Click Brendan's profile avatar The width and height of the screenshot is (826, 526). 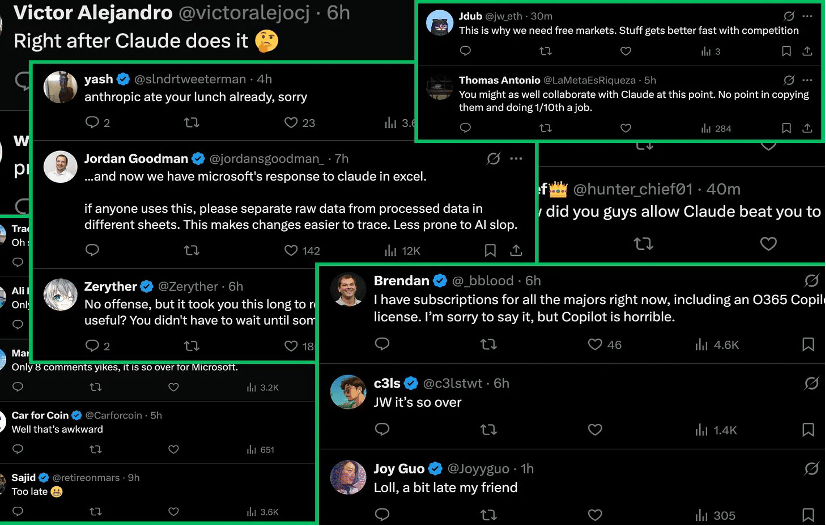(348, 289)
